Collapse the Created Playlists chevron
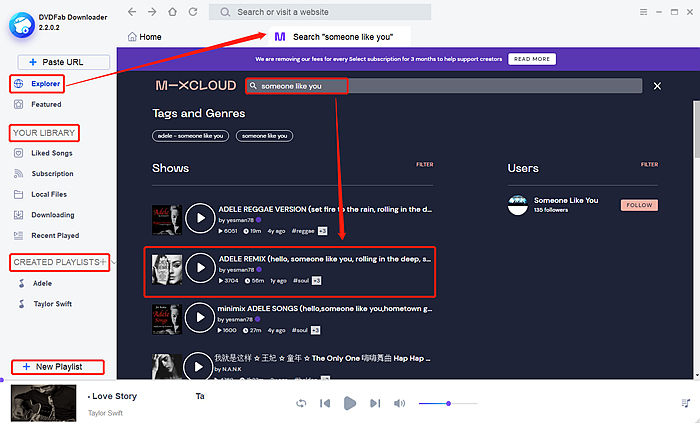 (x=113, y=262)
